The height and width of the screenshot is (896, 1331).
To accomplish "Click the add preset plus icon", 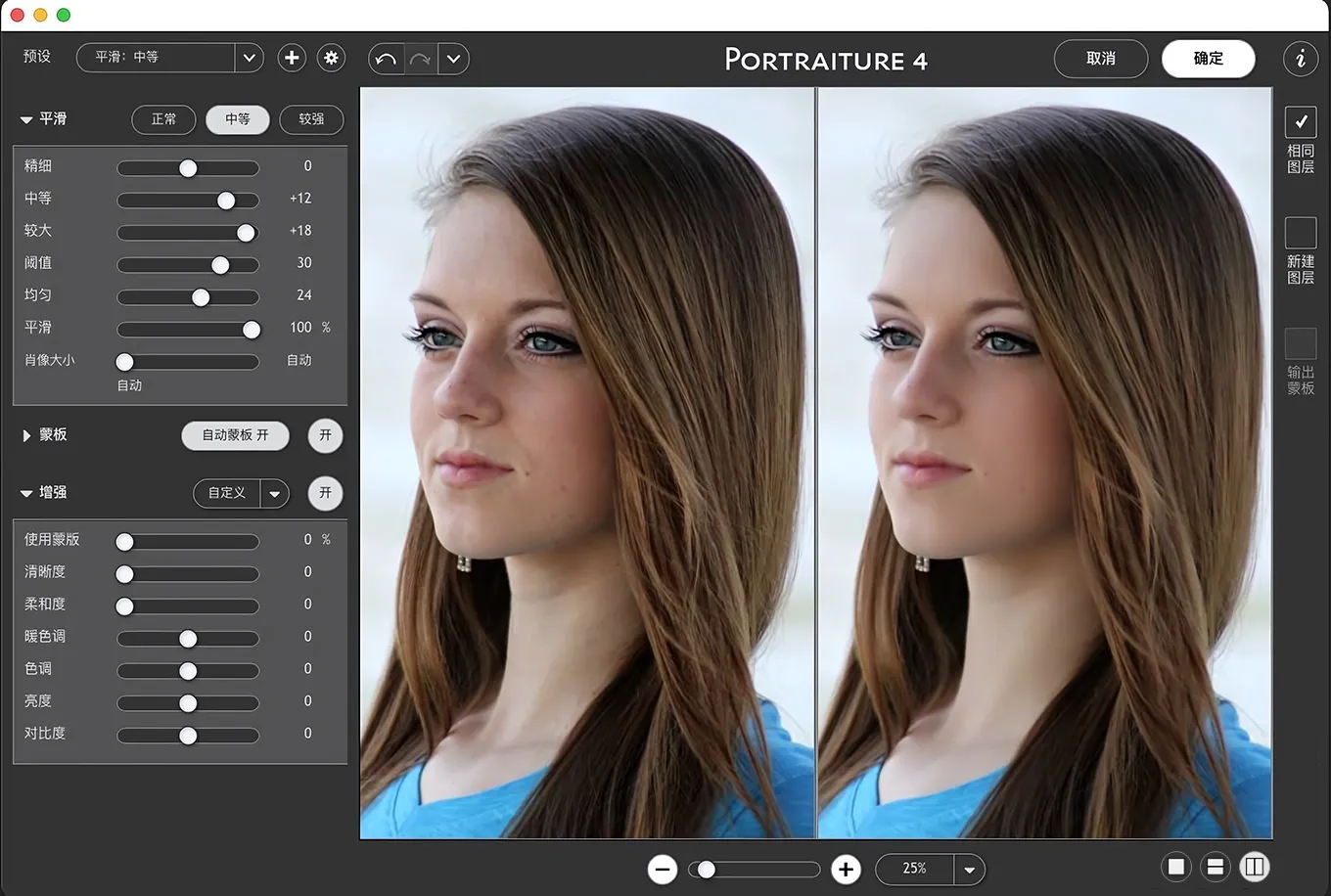I will 292,58.
